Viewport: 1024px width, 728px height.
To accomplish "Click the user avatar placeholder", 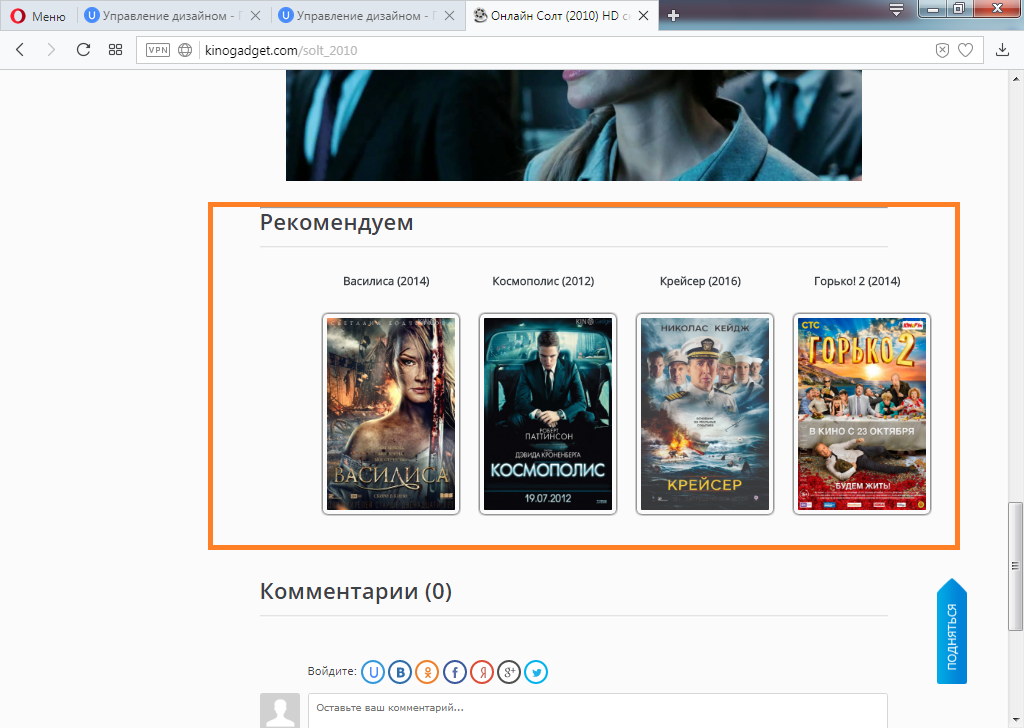I will pos(280,710).
